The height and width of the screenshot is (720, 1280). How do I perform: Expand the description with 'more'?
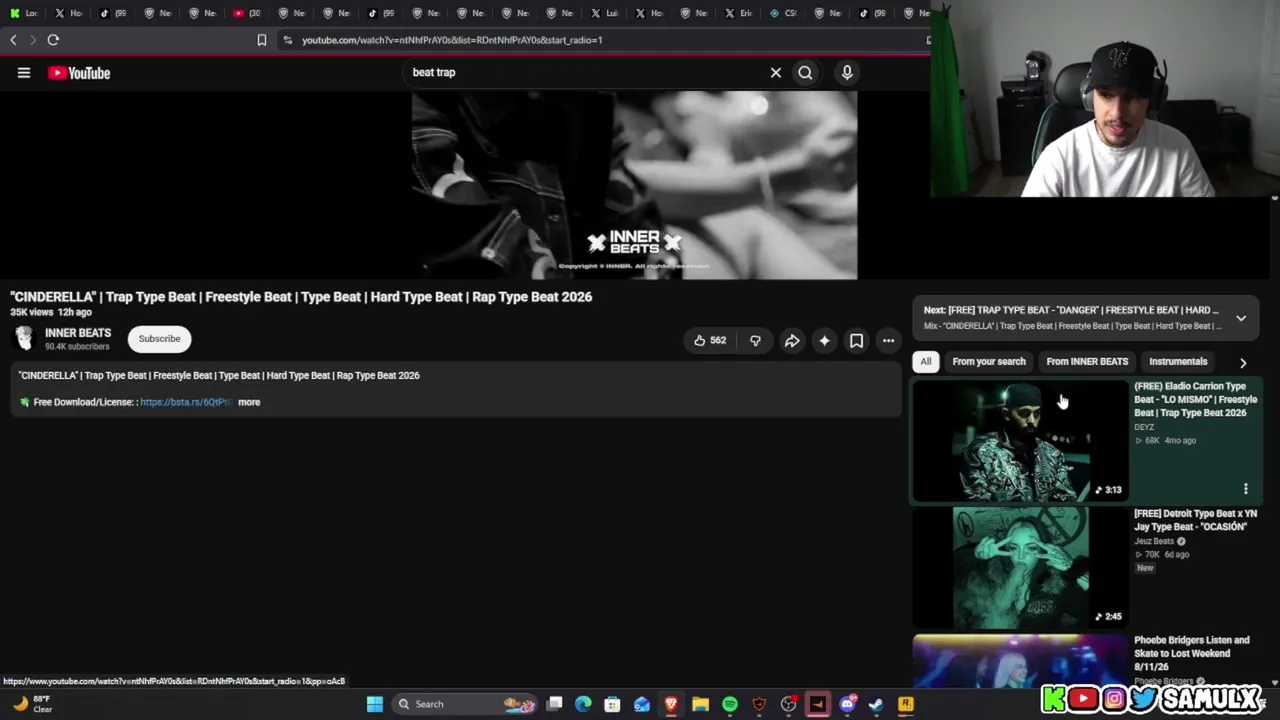[249, 402]
